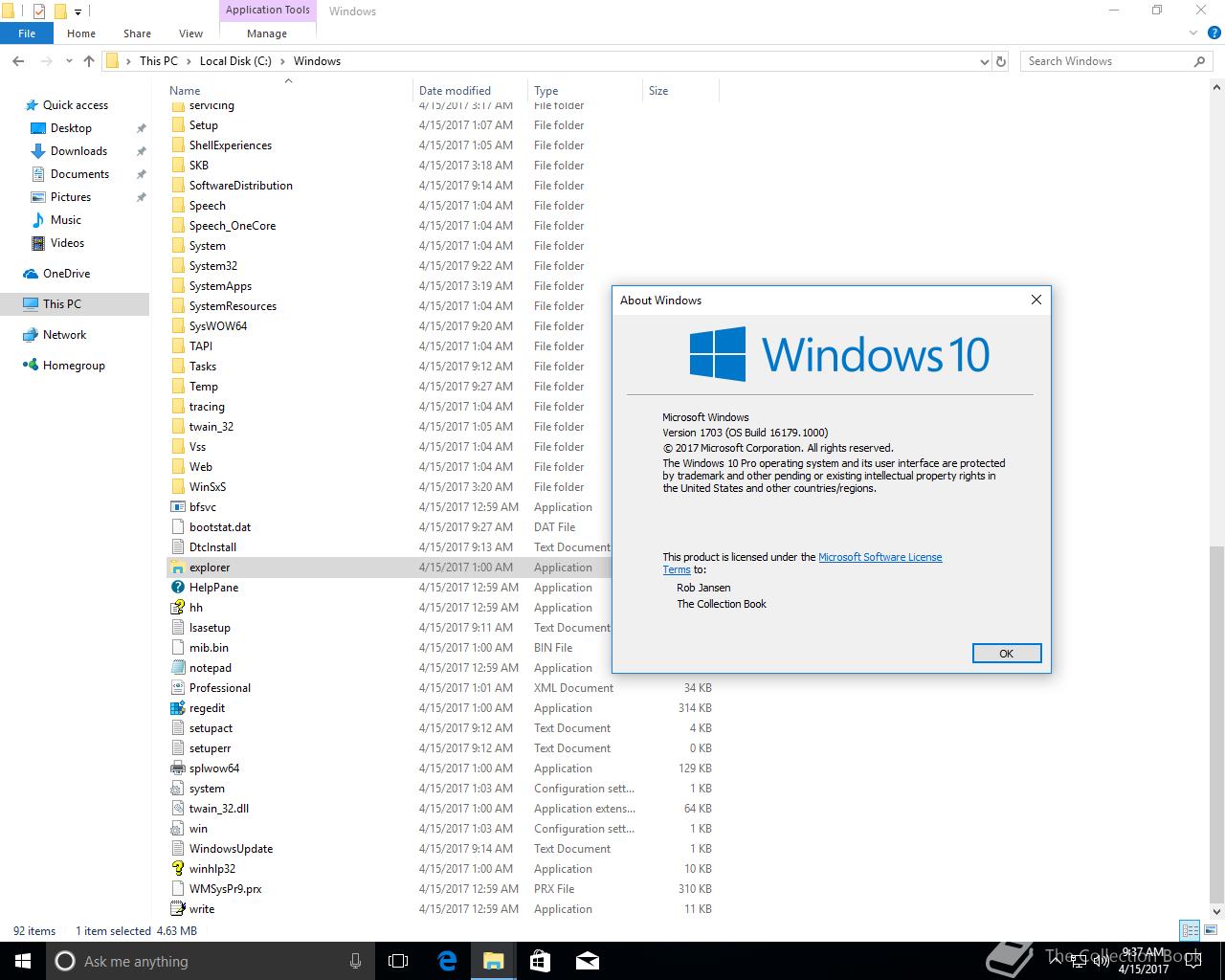Switch to Details view layout icon
Screen dimensions: 1225x980
click(1190, 930)
